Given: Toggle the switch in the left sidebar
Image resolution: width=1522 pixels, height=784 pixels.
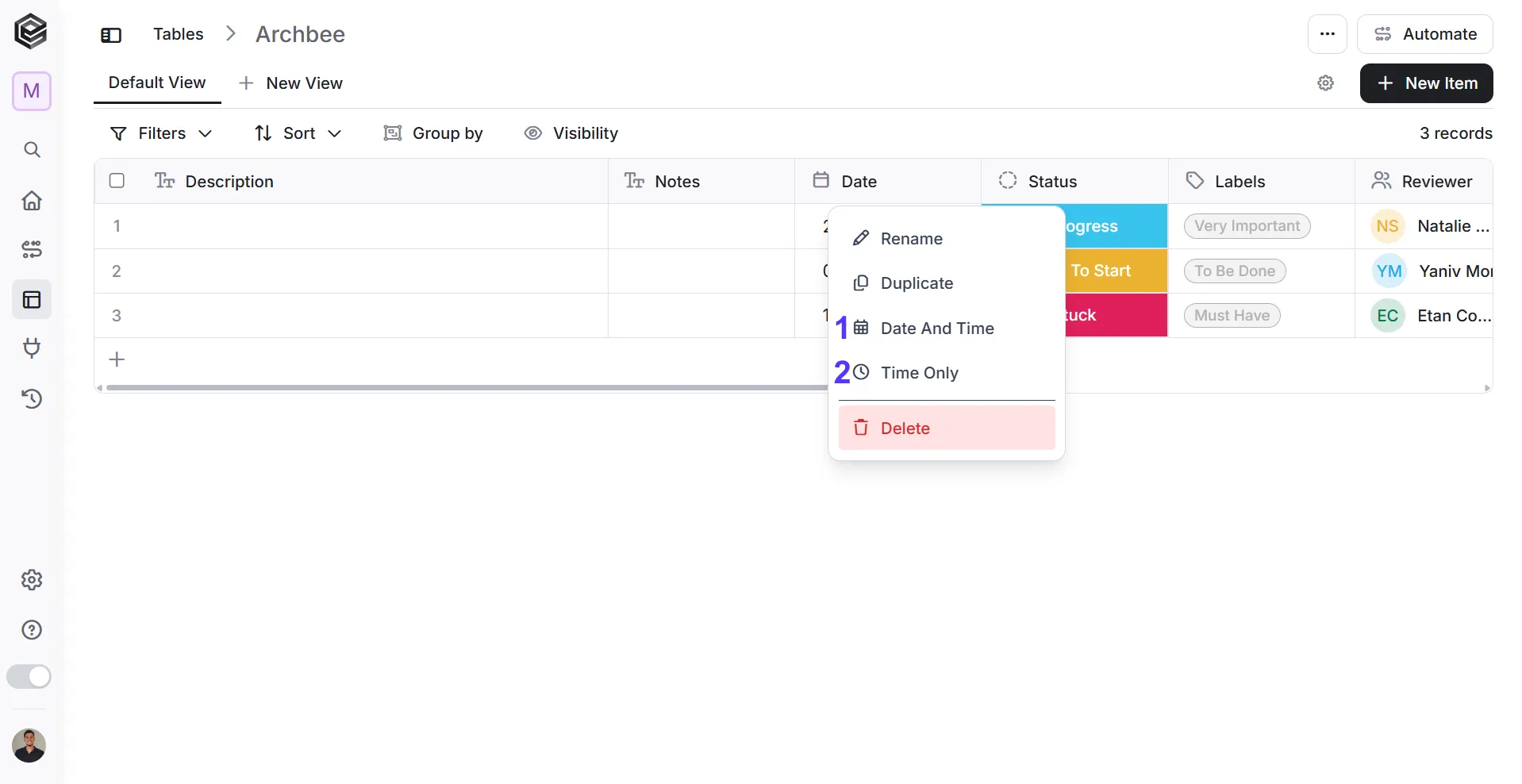Looking at the screenshot, I should pyautogui.click(x=29, y=676).
